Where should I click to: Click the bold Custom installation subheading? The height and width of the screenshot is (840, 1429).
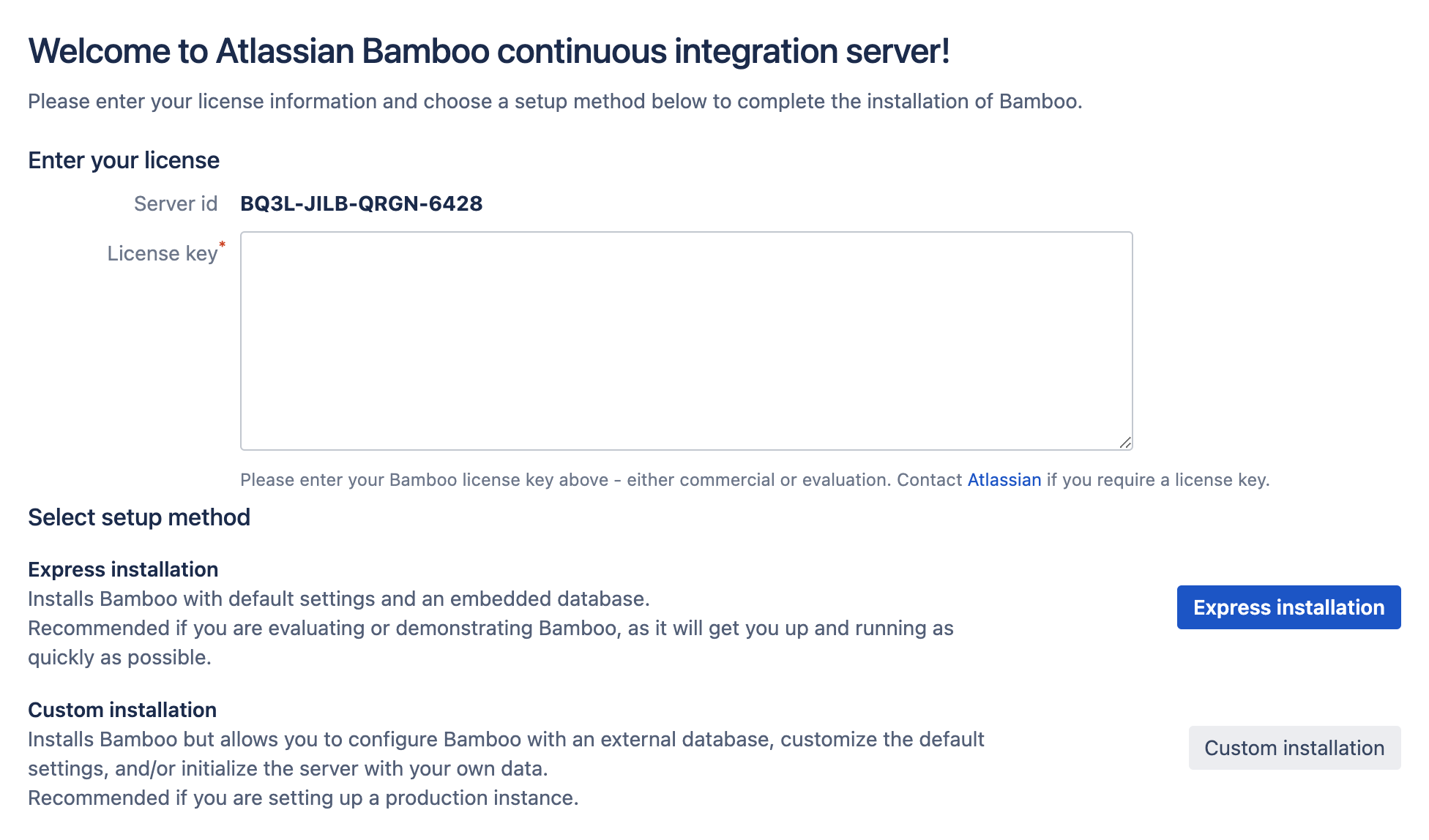(122, 710)
